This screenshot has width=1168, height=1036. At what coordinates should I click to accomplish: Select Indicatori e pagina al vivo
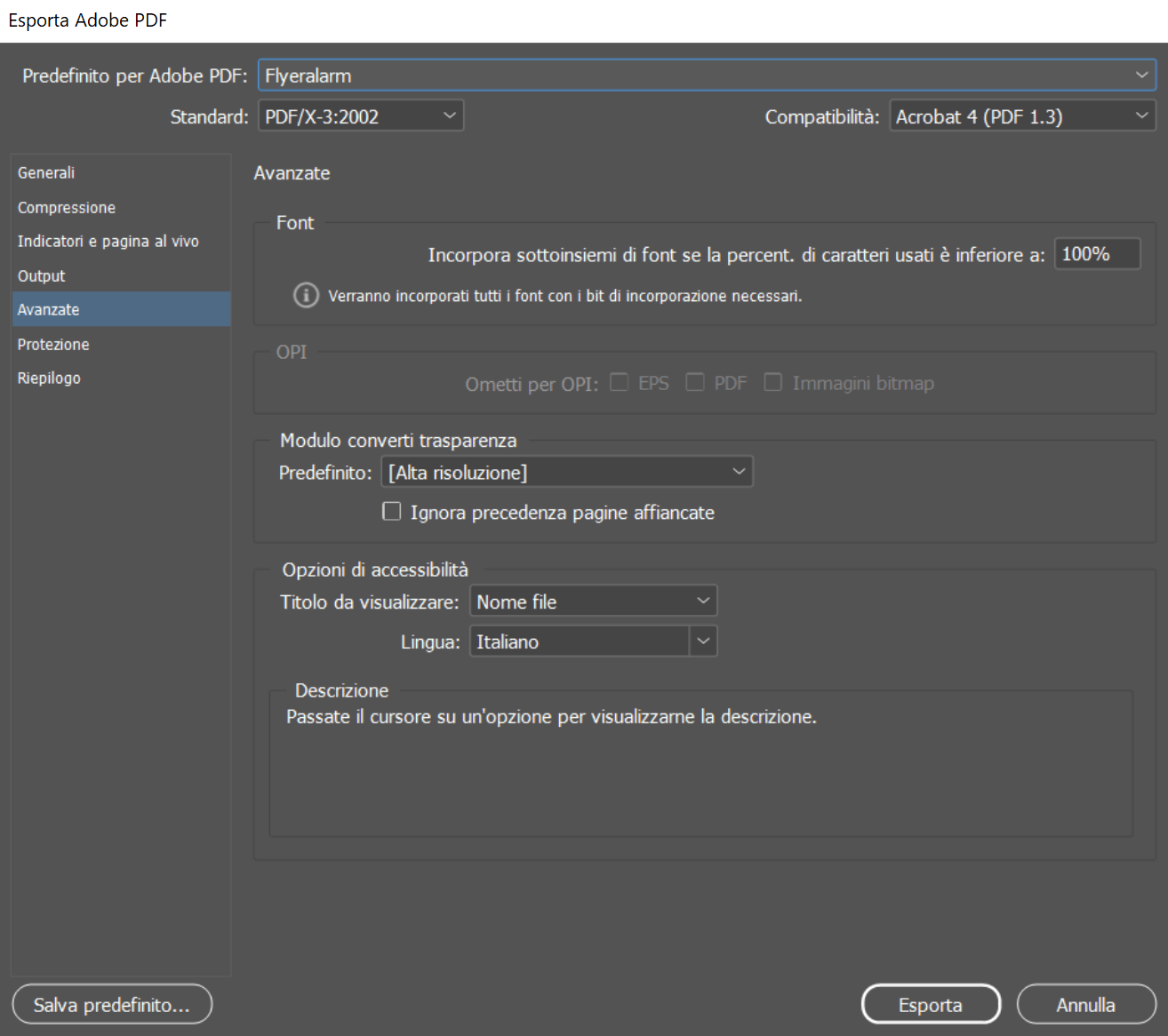[108, 242]
